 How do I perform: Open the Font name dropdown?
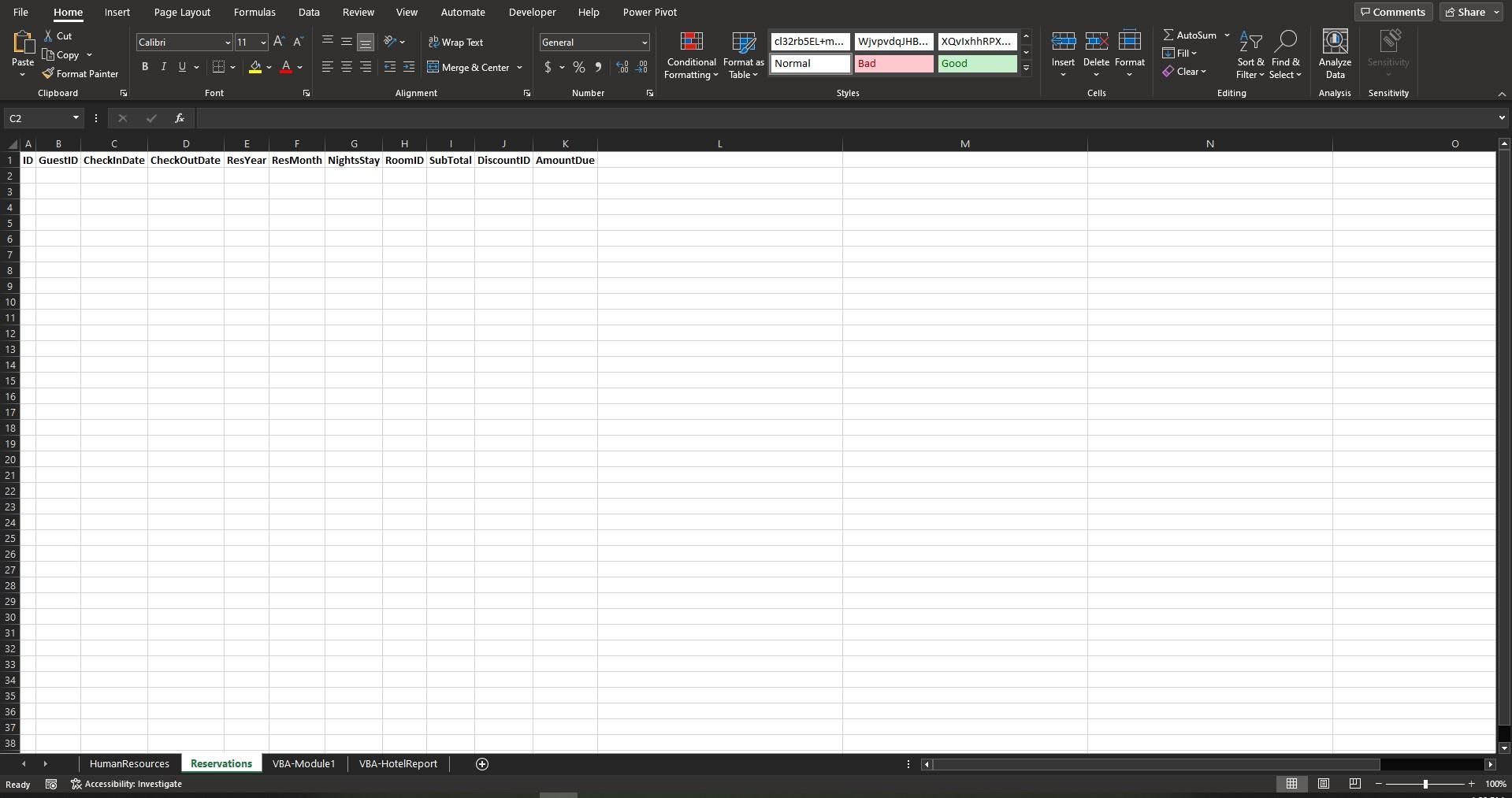pos(227,43)
